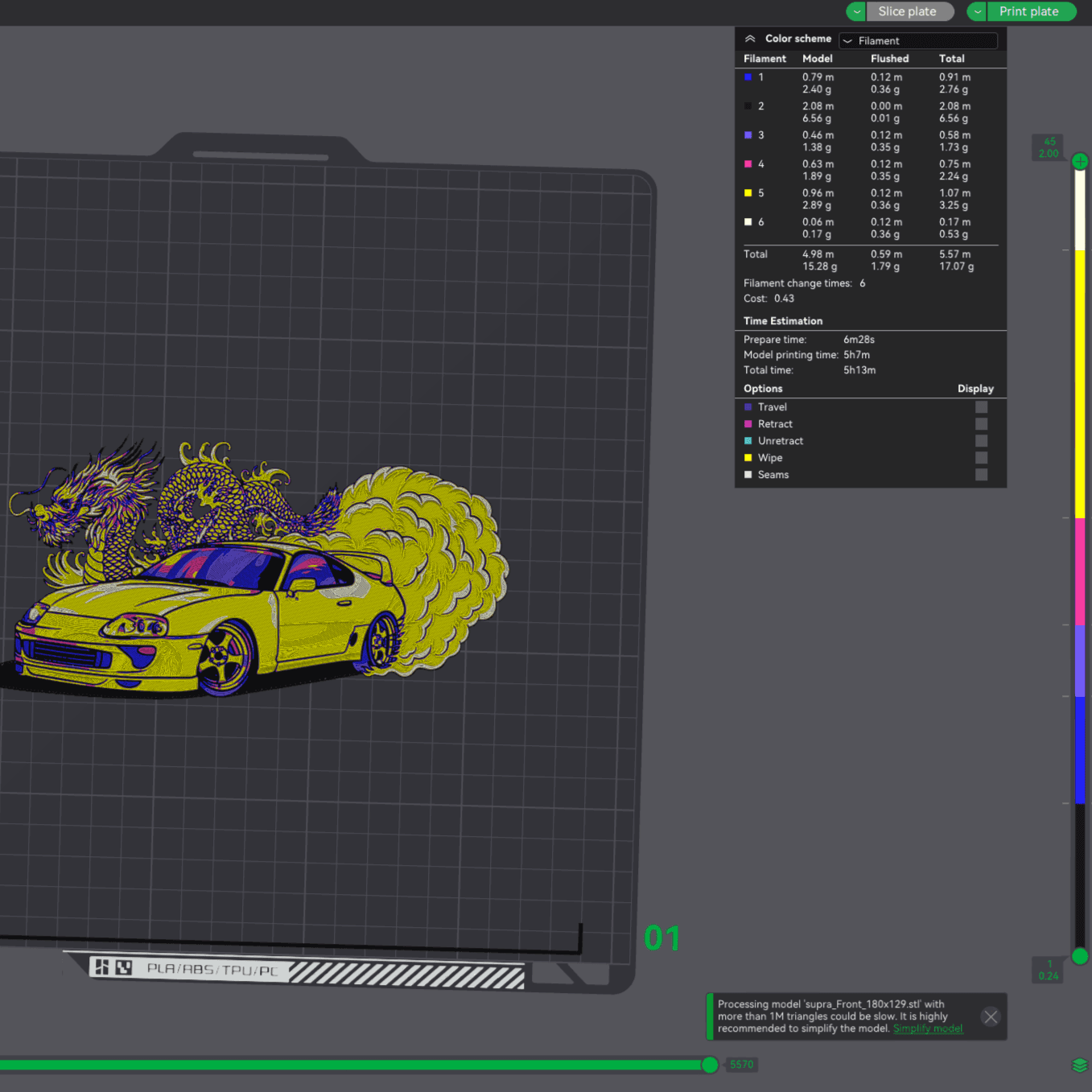Click the Model printing time 5h7m value
The height and width of the screenshot is (1092, 1092).
click(x=856, y=355)
